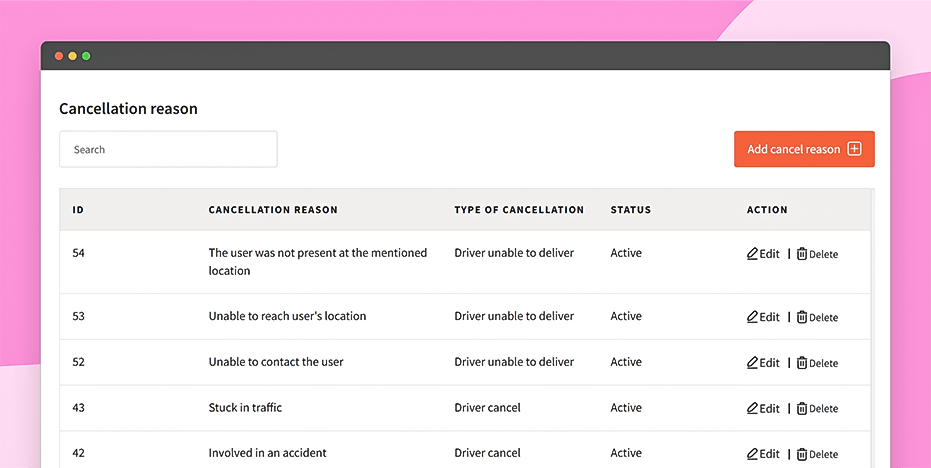
Task: Click the pencil Edit icon for row 53
Action: pos(752,317)
